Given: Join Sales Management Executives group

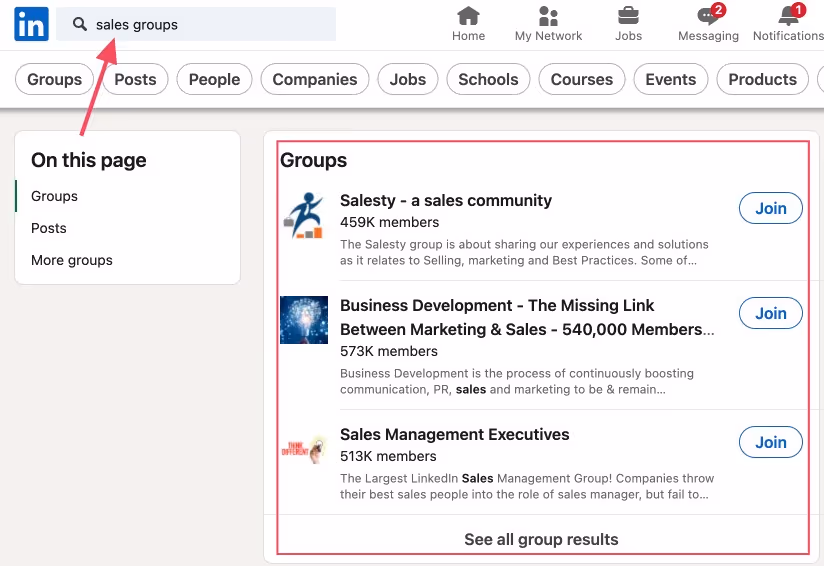Looking at the screenshot, I should pyautogui.click(x=770, y=442).
